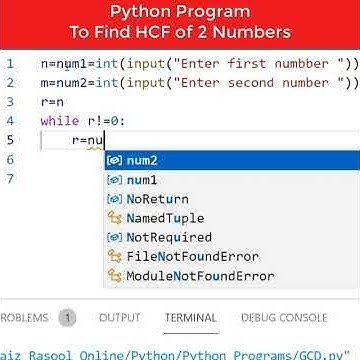Open the DEBUG CONSOLE tab

(284, 318)
